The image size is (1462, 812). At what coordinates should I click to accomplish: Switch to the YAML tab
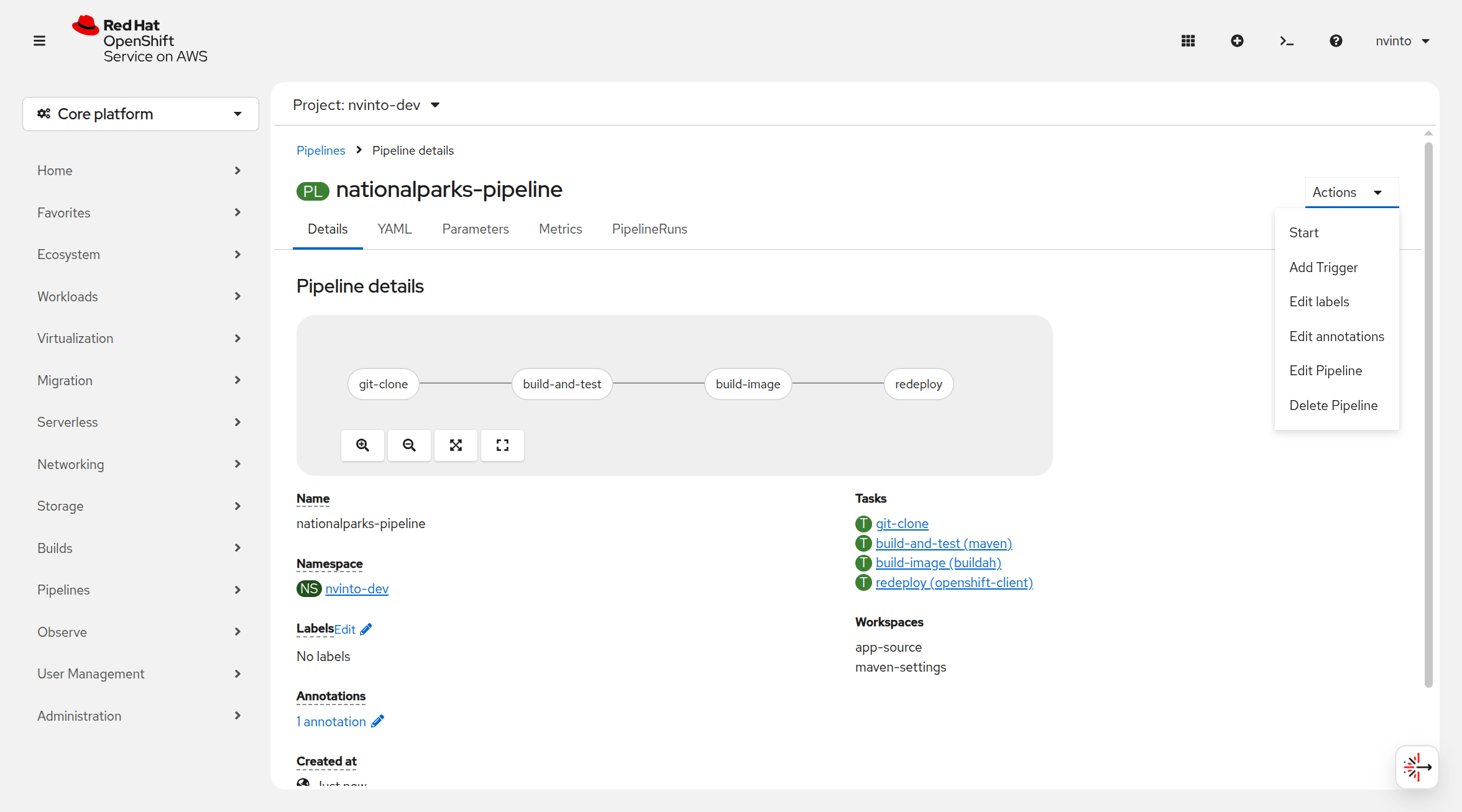pos(395,229)
